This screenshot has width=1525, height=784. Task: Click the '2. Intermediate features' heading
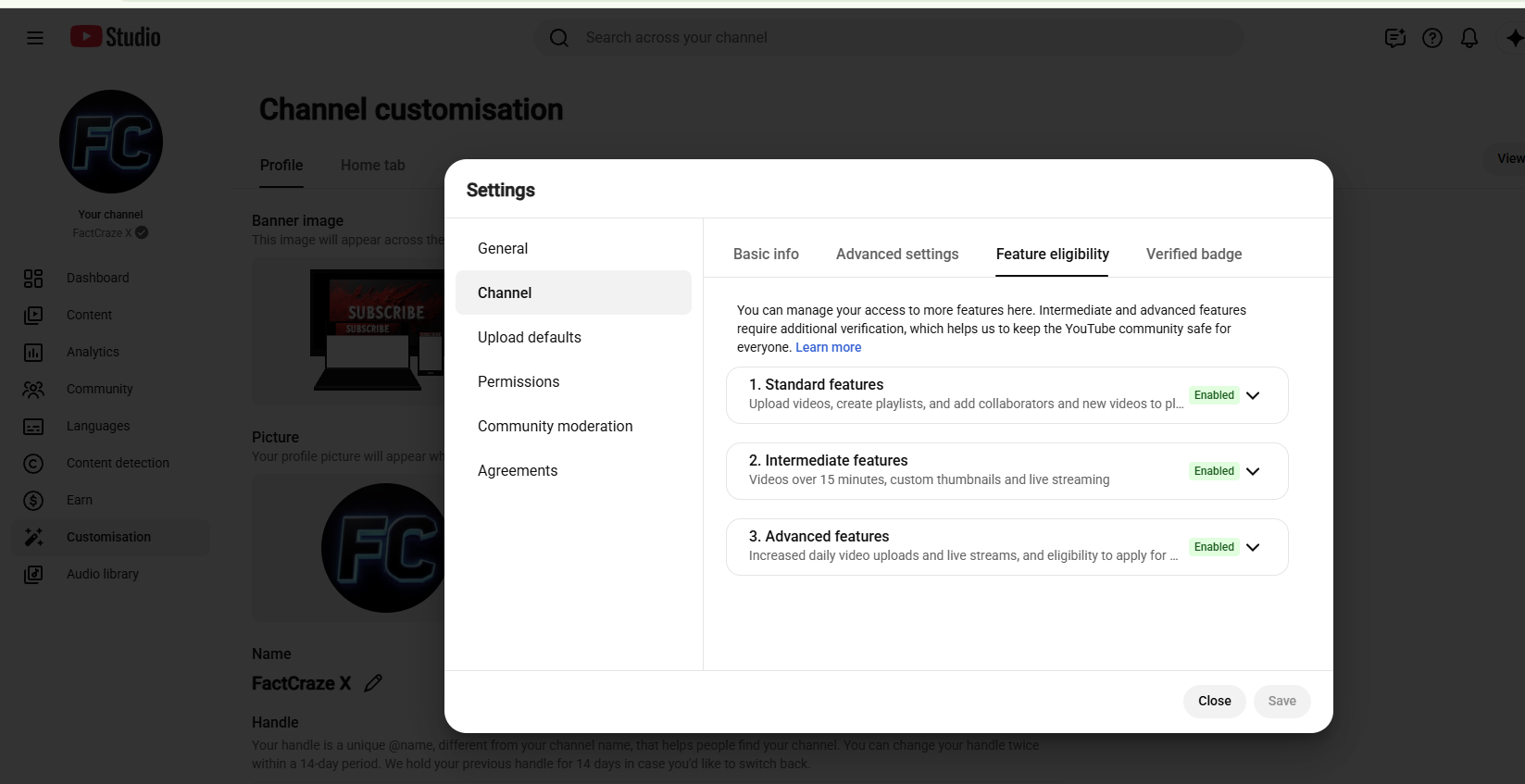828,460
